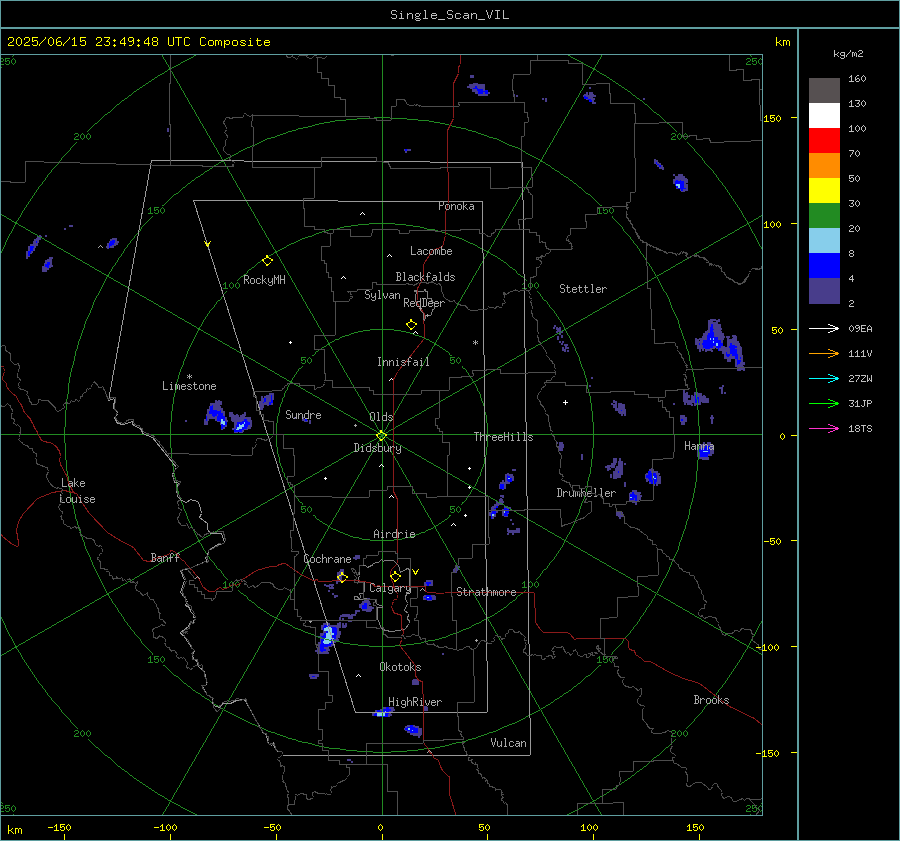This screenshot has width=900, height=841.
Task: Click the gray 130-160 color swatch
Action: pyautogui.click(x=824, y=91)
